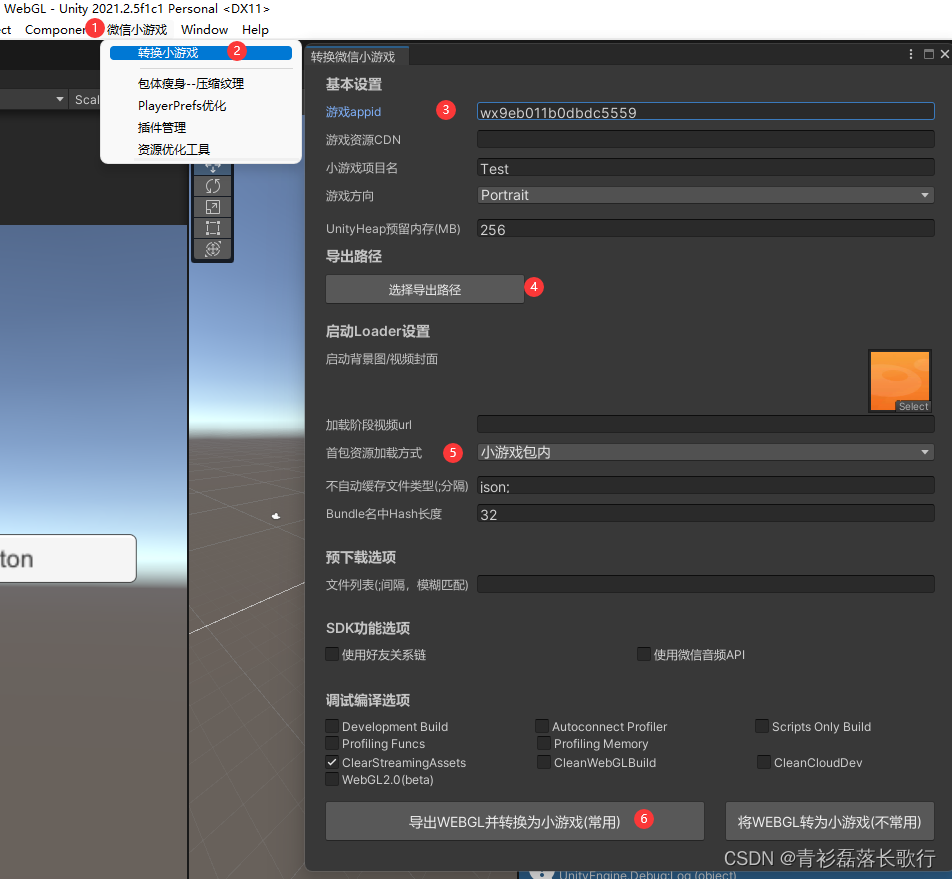
Task: Close the 转换微信小游戏 panel
Action: (x=945, y=54)
